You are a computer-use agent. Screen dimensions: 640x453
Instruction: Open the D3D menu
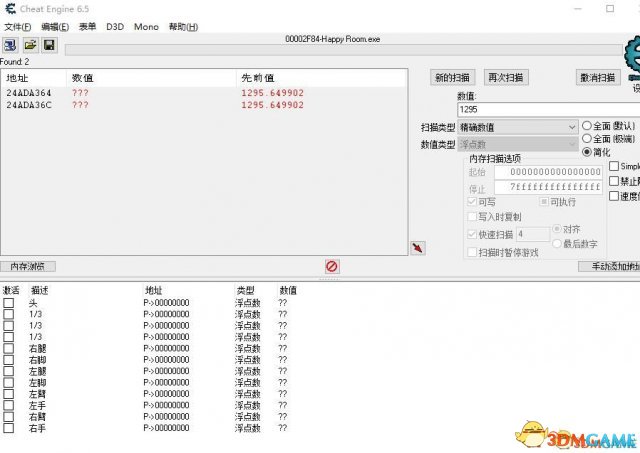115,27
